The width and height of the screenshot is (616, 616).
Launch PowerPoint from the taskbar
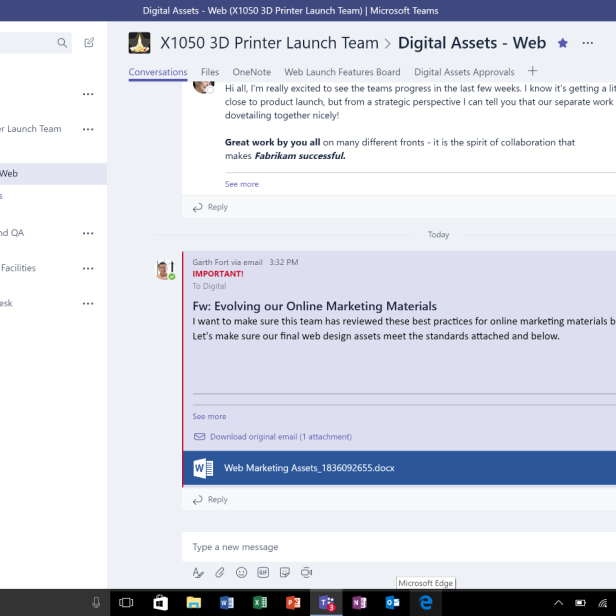[293, 603]
